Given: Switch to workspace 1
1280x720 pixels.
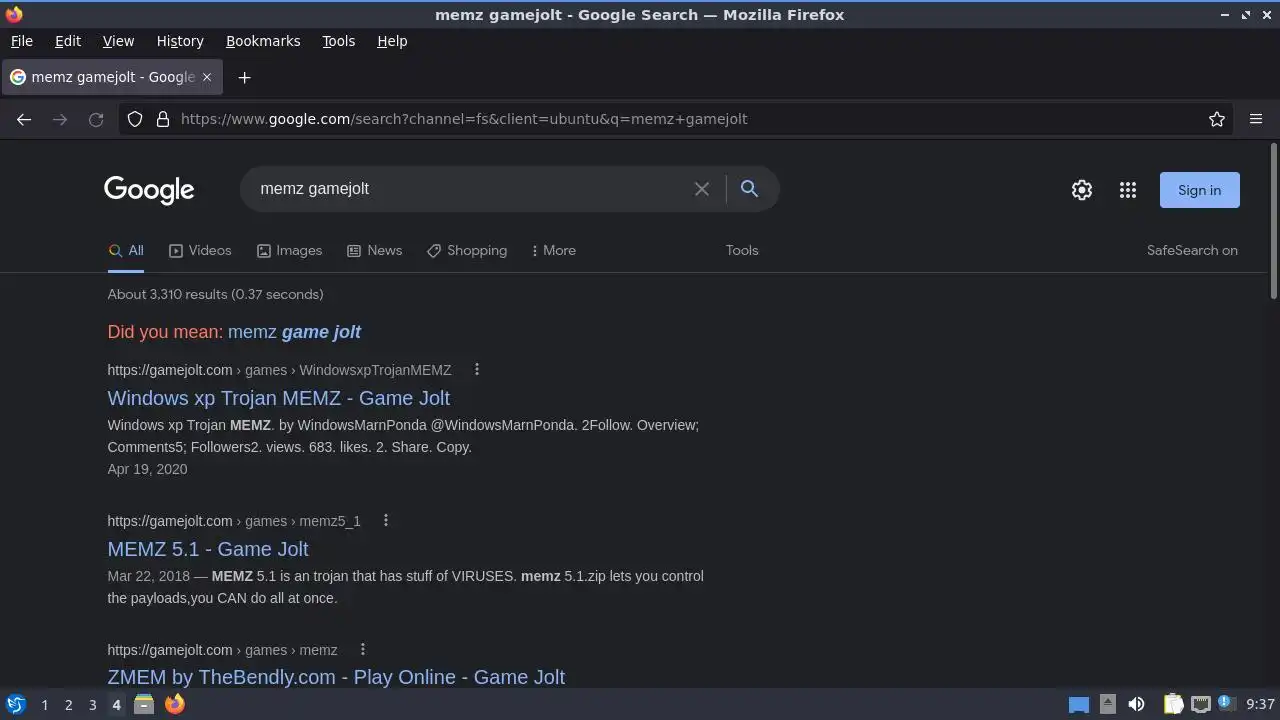Looking at the screenshot, I should (44, 705).
